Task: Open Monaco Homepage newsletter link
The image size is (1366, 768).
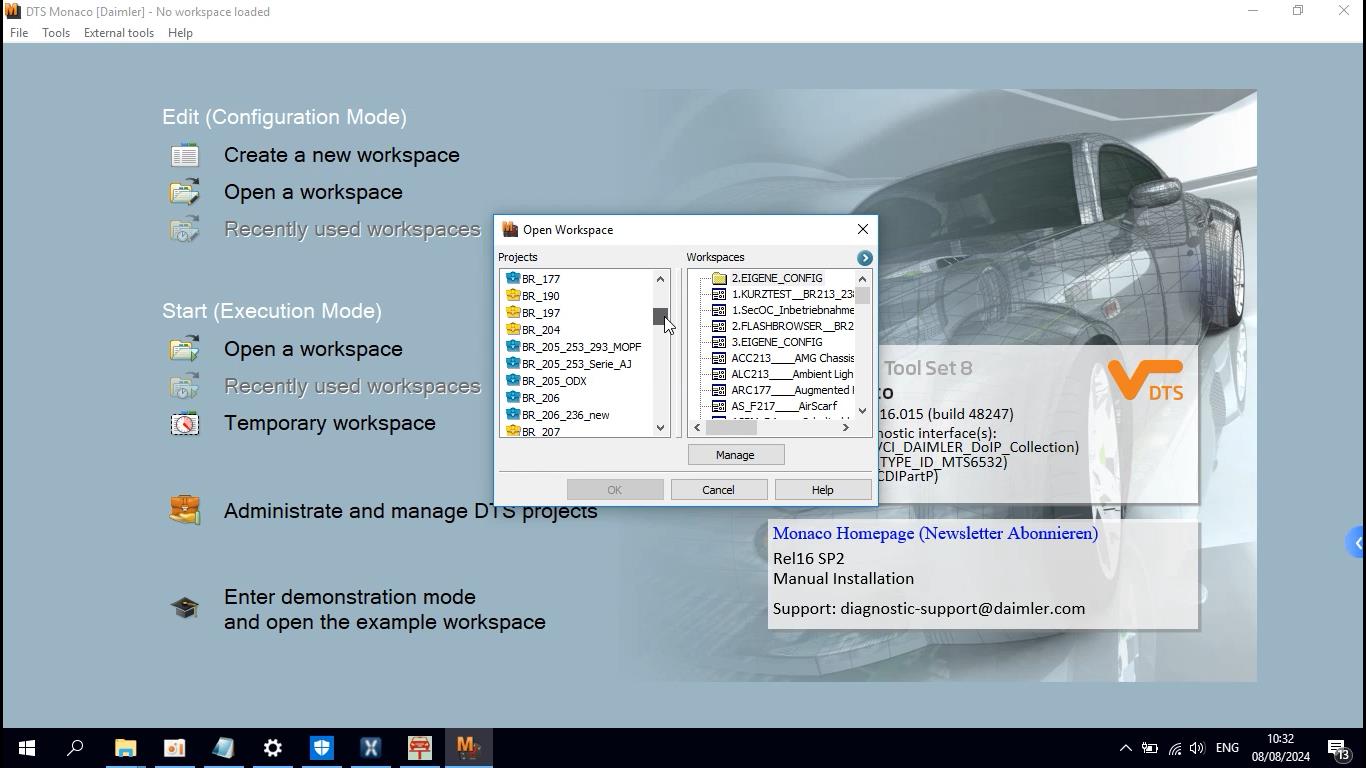Action: [x=935, y=534]
